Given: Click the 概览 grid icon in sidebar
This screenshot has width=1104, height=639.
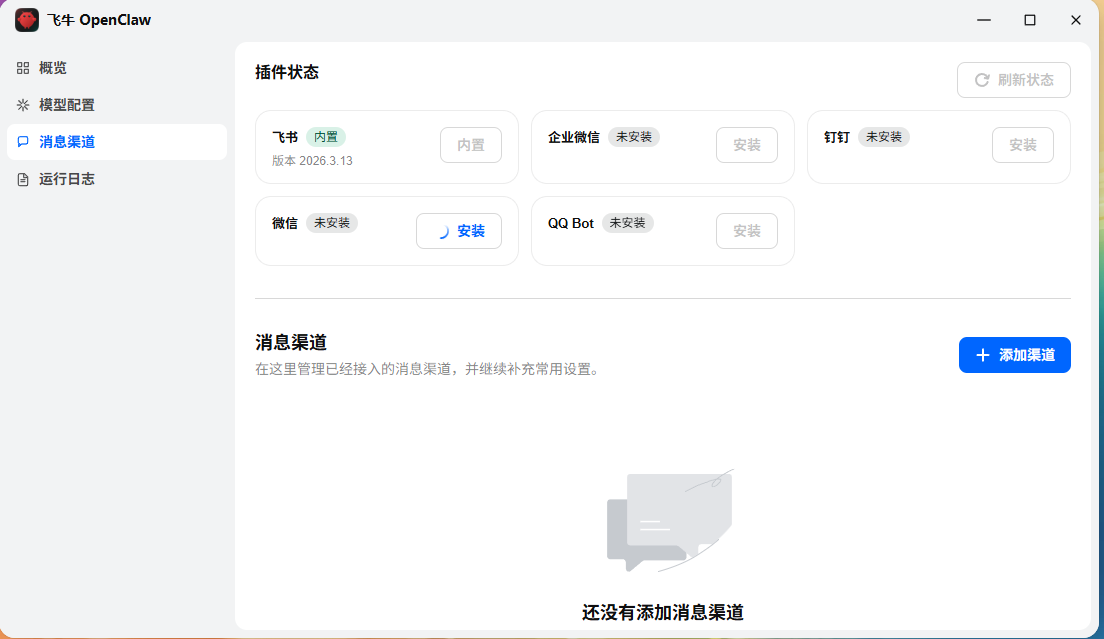Looking at the screenshot, I should (x=23, y=68).
